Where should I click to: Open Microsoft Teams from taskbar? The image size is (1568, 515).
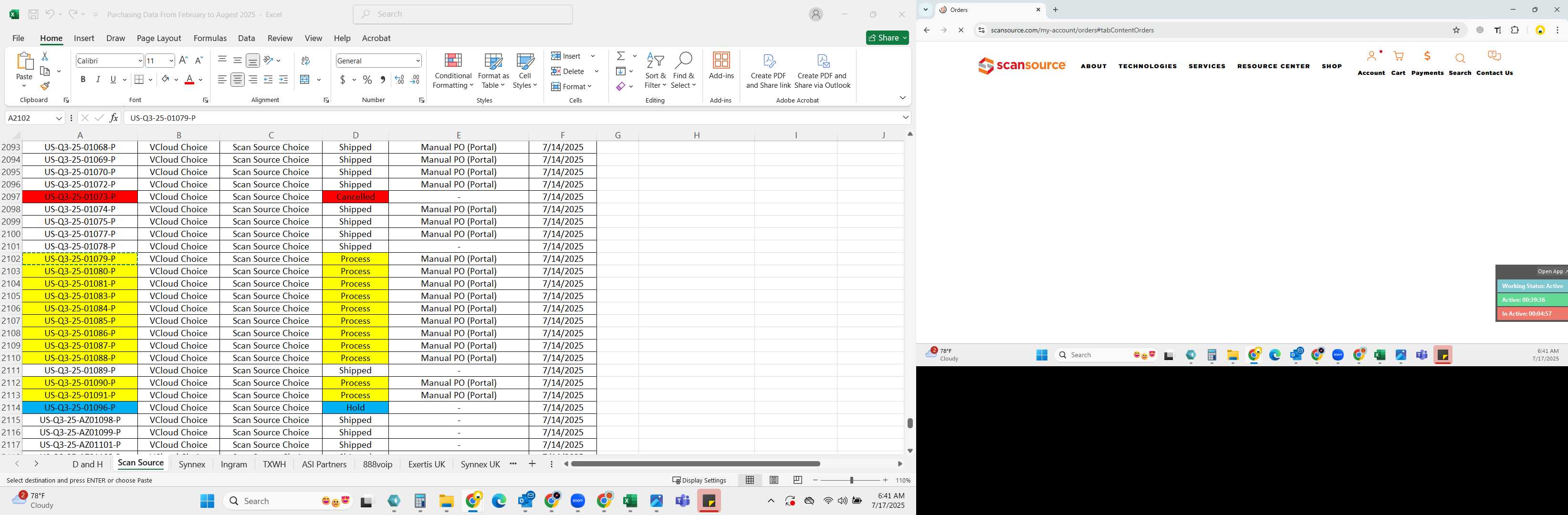682,501
